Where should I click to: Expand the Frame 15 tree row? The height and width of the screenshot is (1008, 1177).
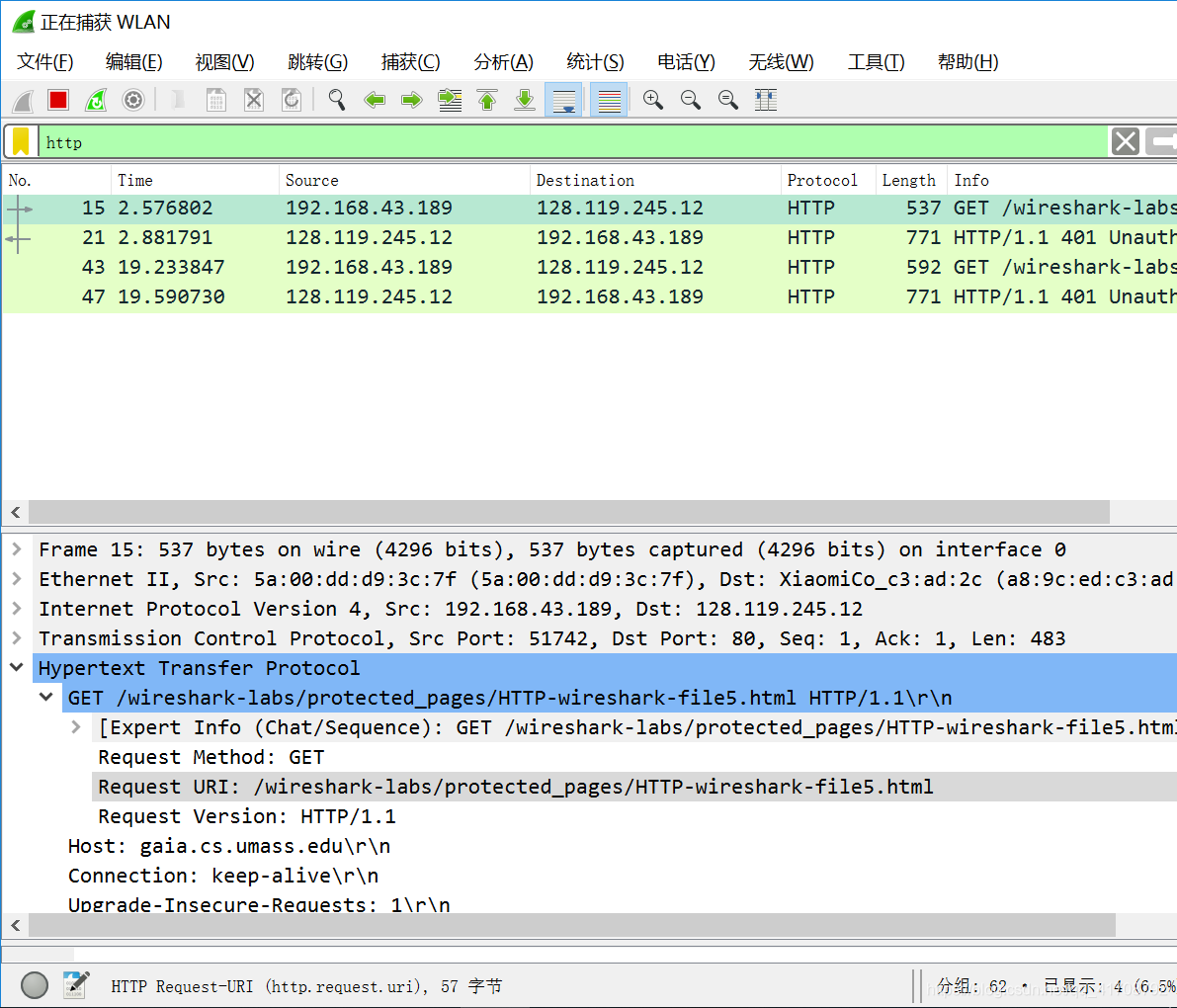(17, 549)
